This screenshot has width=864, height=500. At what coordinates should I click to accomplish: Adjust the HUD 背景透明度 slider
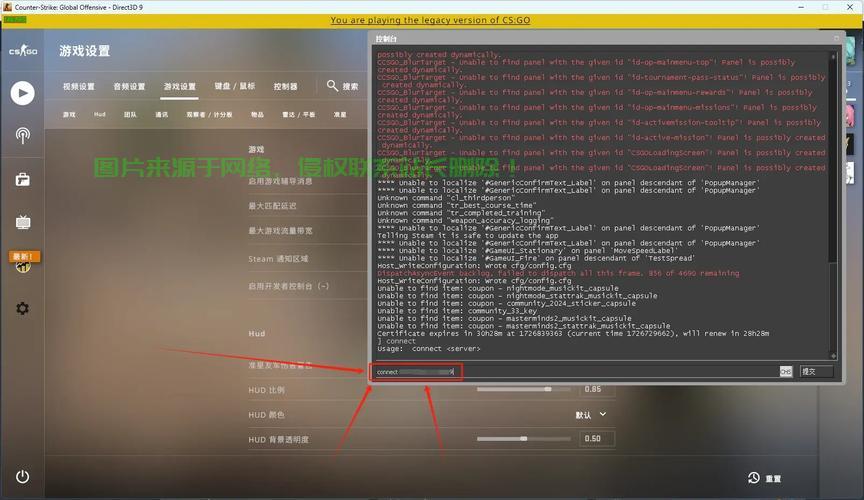pos(524,439)
